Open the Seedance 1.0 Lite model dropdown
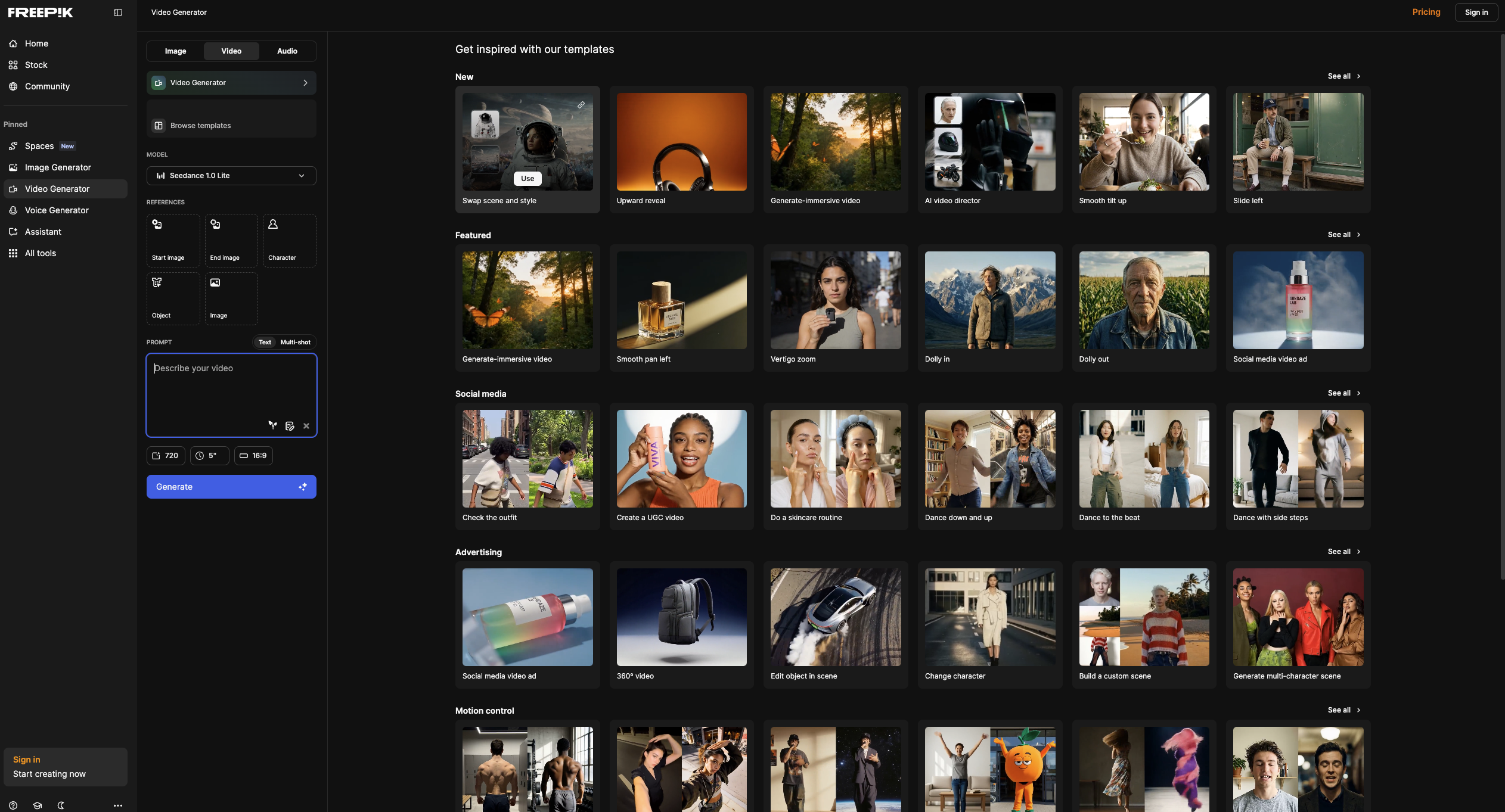This screenshot has width=1505, height=812. 231,175
